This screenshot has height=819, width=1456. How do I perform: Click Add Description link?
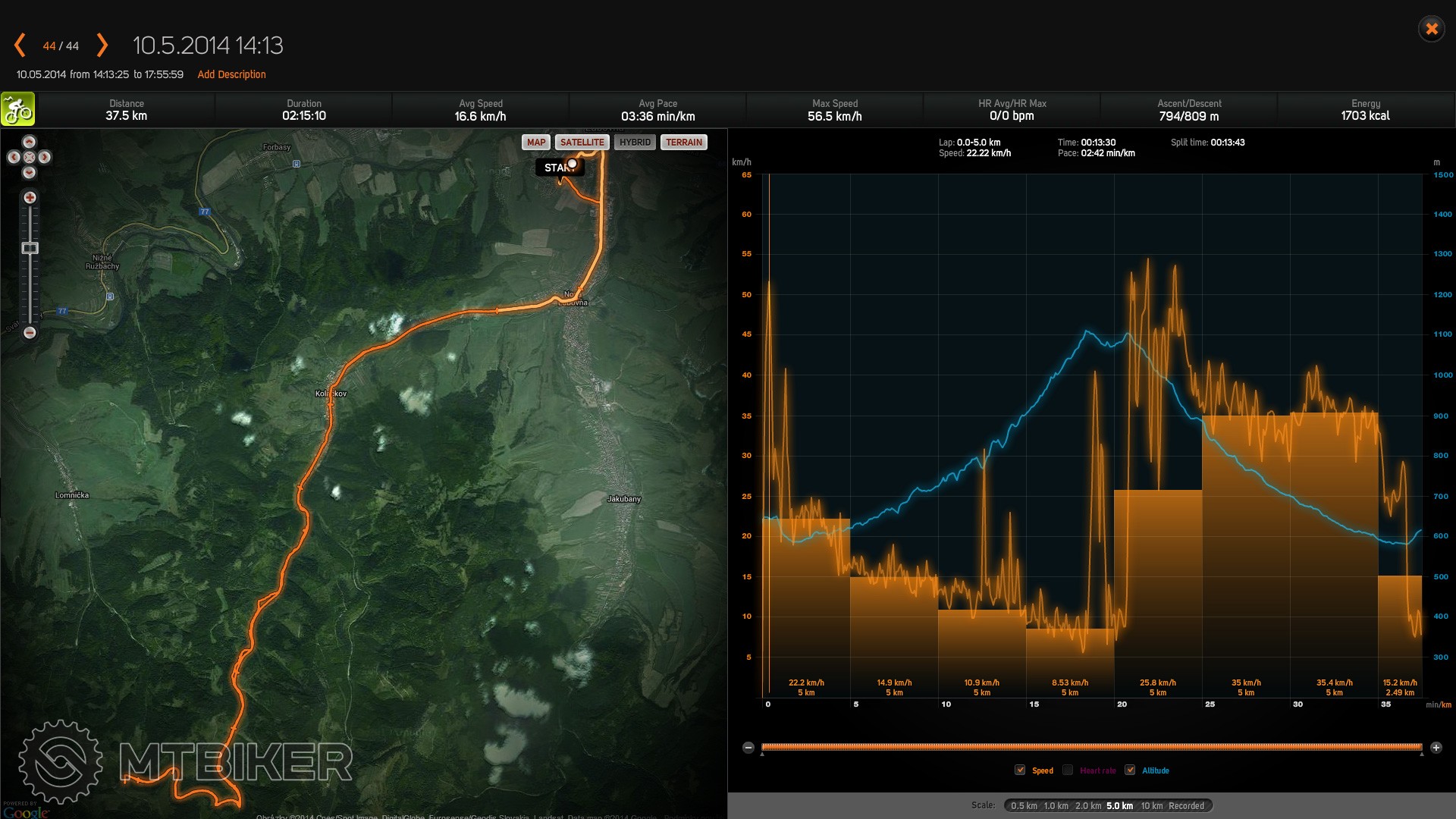pos(231,74)
